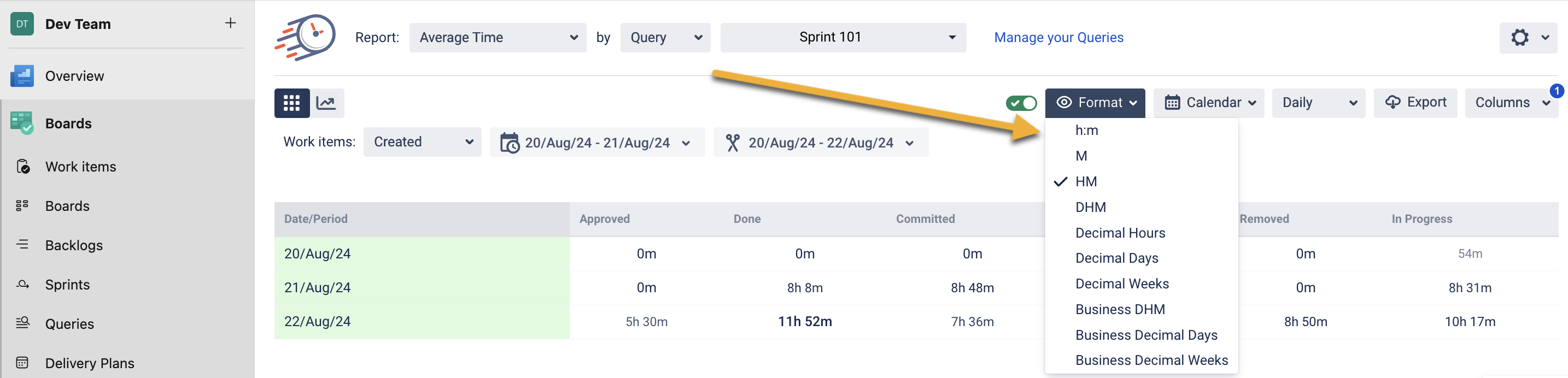
Task: Open the Columns selector button
Action: (1510, 103)
